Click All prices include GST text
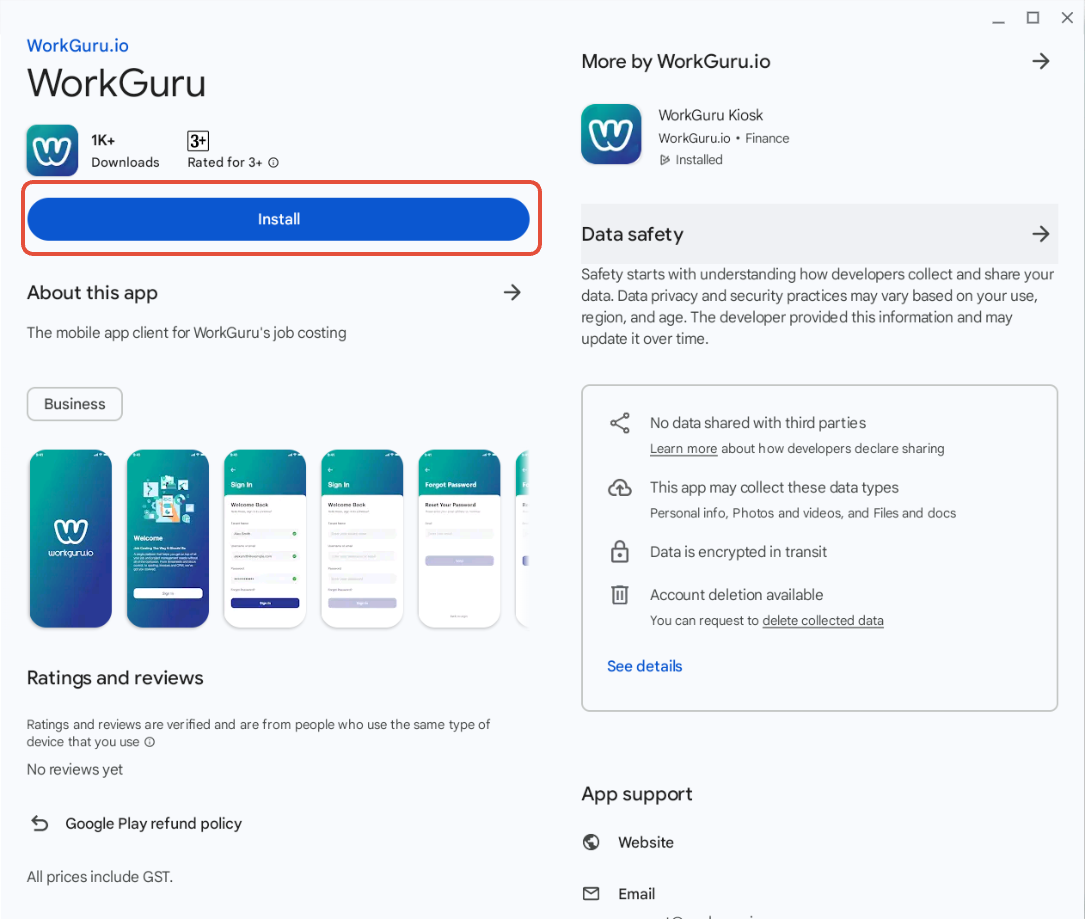Image resolution: width=1085 pixels, height=919 pixels. click(100, 877)
